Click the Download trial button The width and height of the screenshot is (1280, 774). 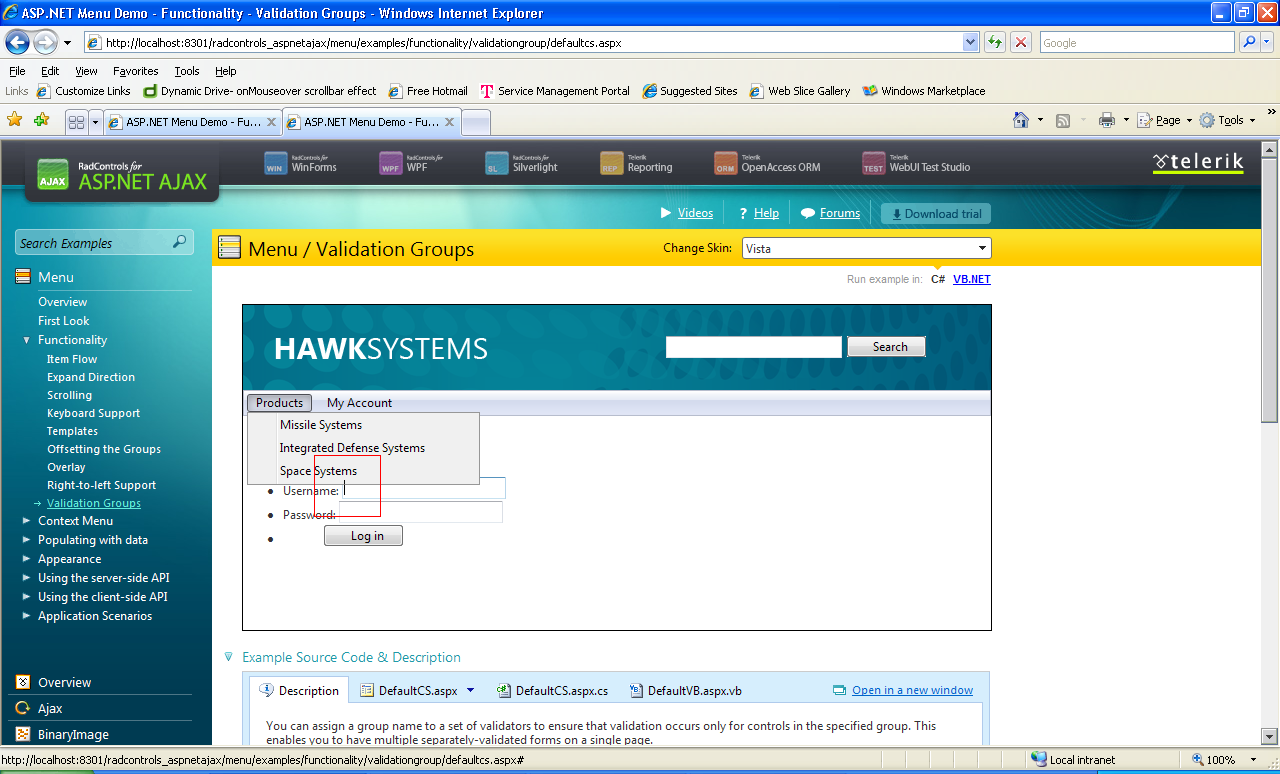[936, 214]
